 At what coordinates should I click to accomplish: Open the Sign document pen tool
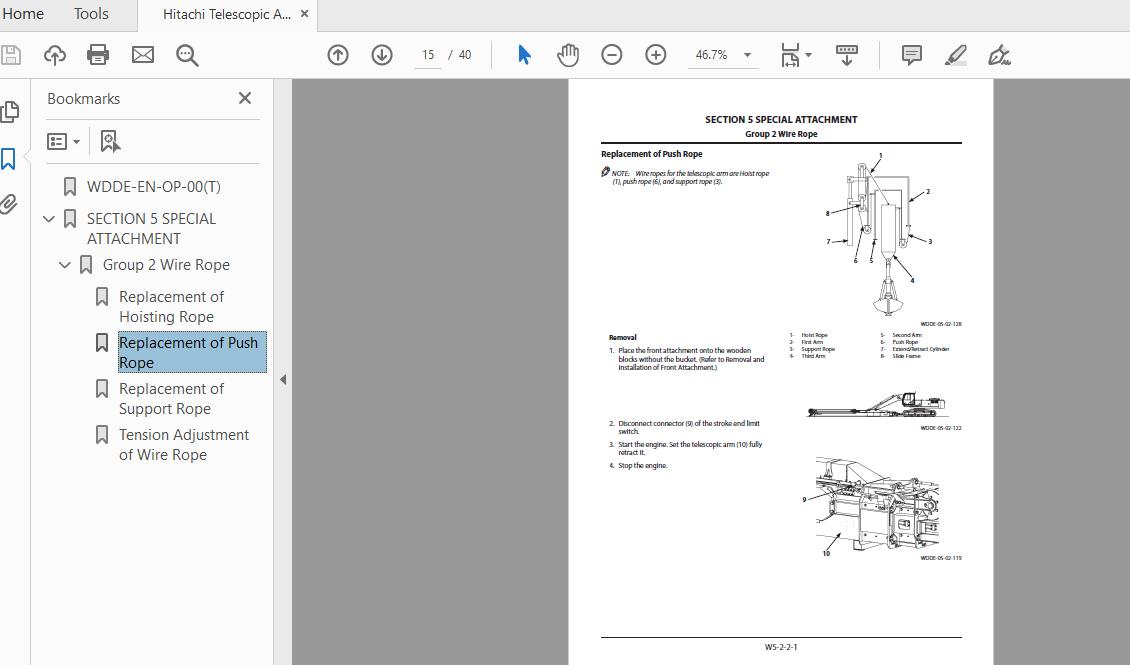1000,55
